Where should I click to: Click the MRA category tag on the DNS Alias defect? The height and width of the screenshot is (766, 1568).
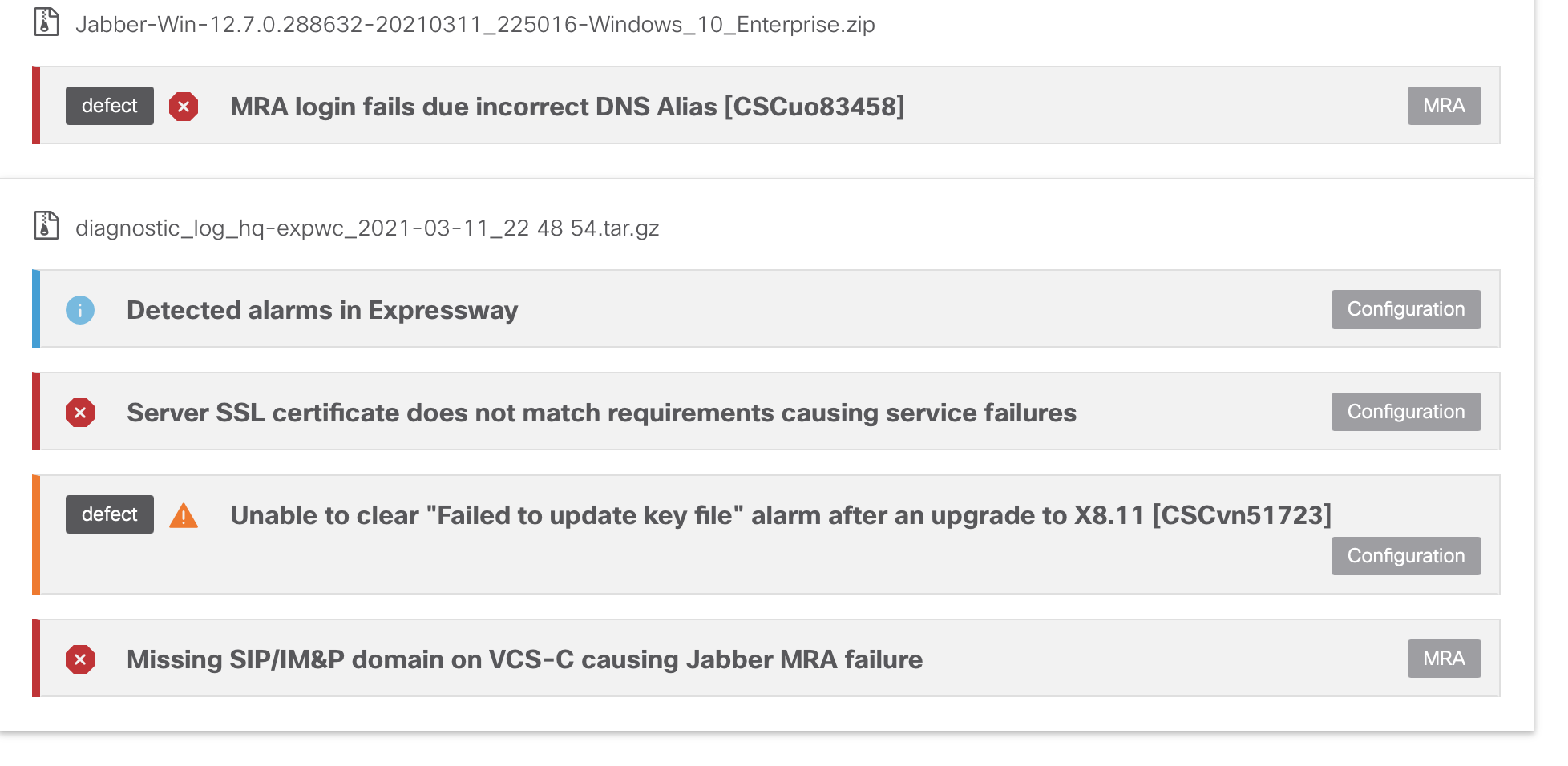click(x=1444, y=105)
